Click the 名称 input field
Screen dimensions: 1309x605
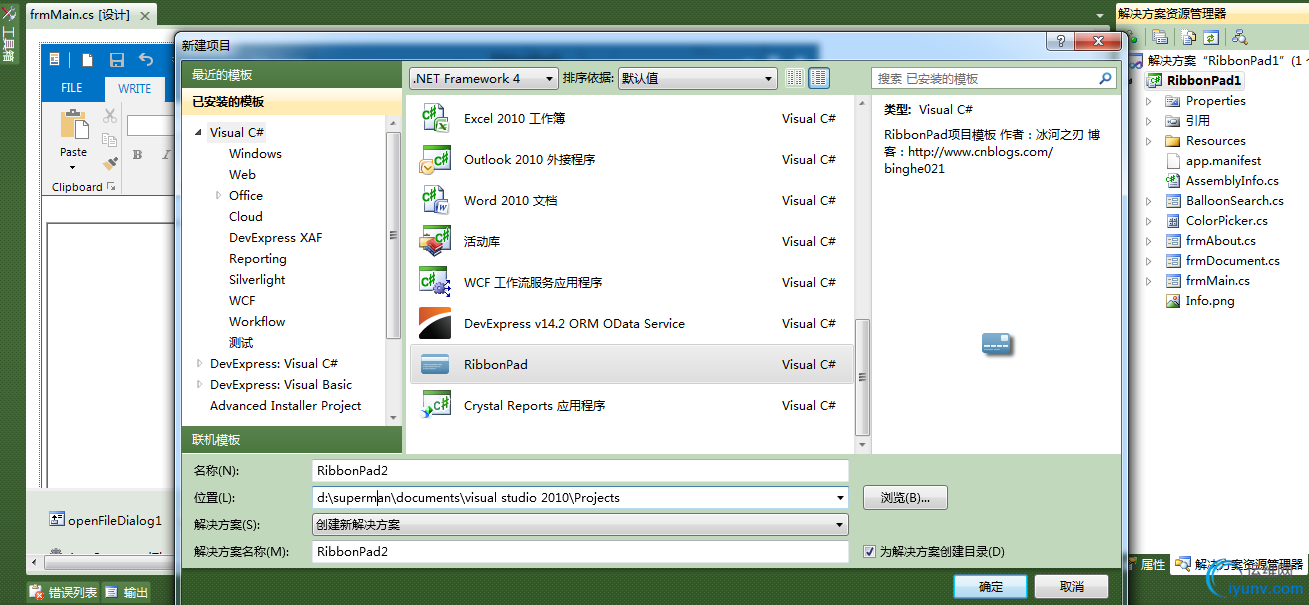tap(580, 470)
